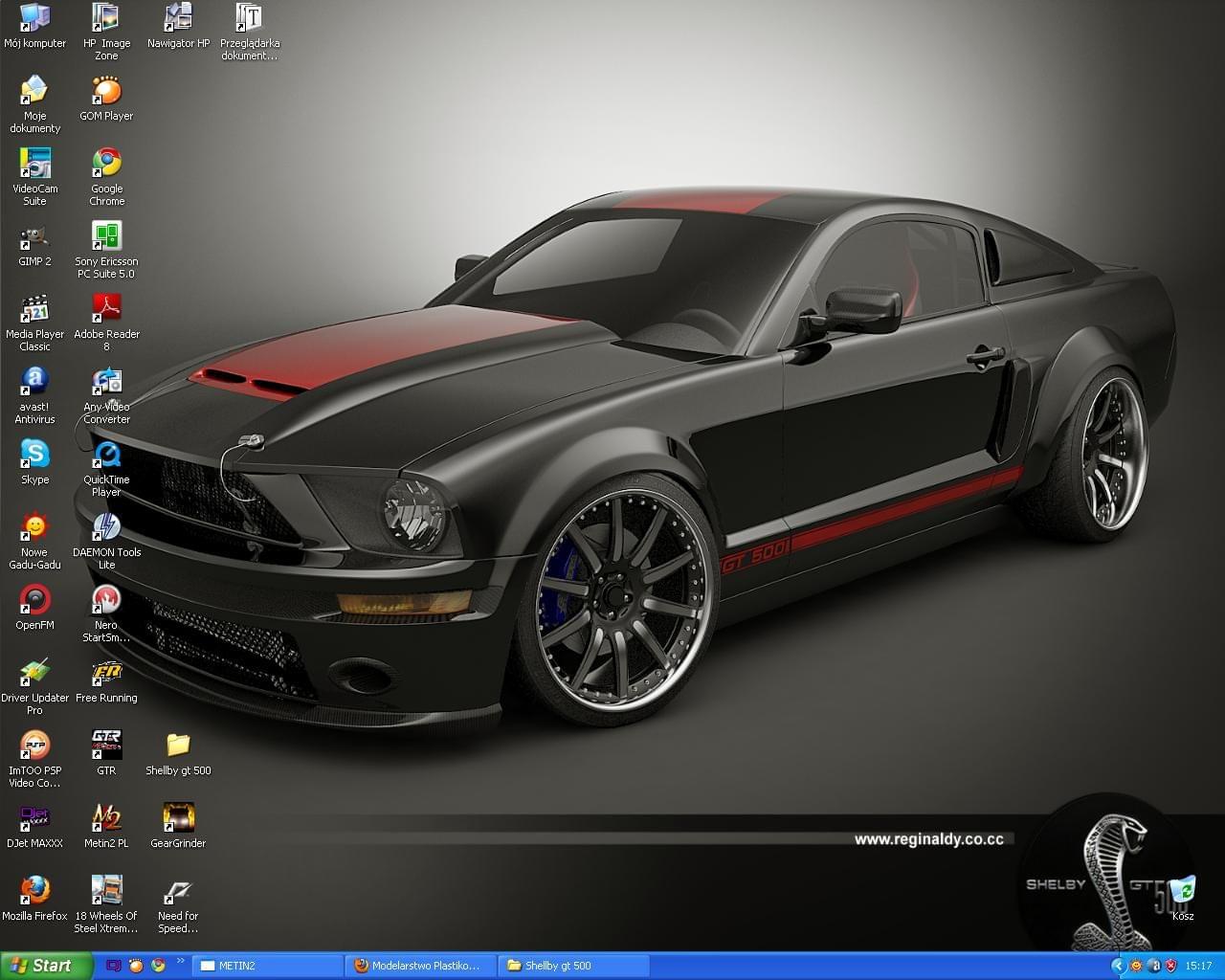Select the Metin2 PL game icon
This screenshot has width=1225, height=980.
click(106, 826)
